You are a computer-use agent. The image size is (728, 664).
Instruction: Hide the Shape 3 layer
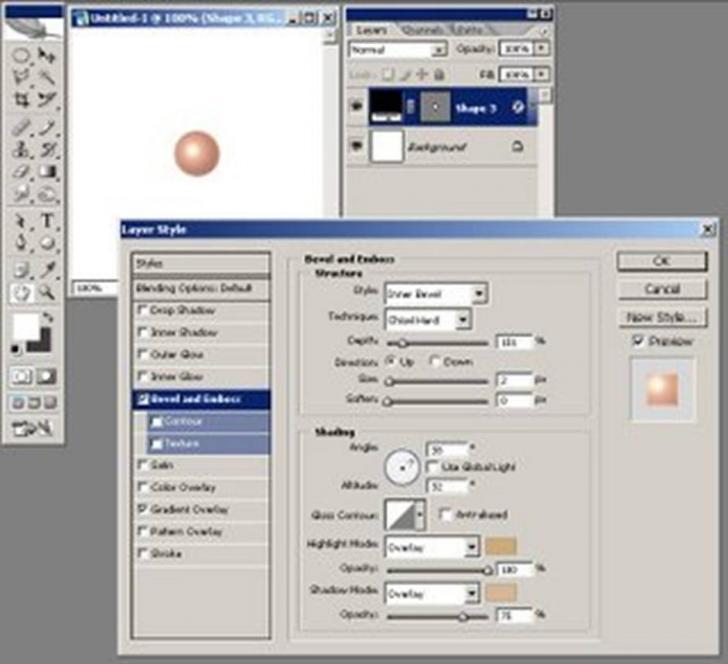click(x=357, y=106)
